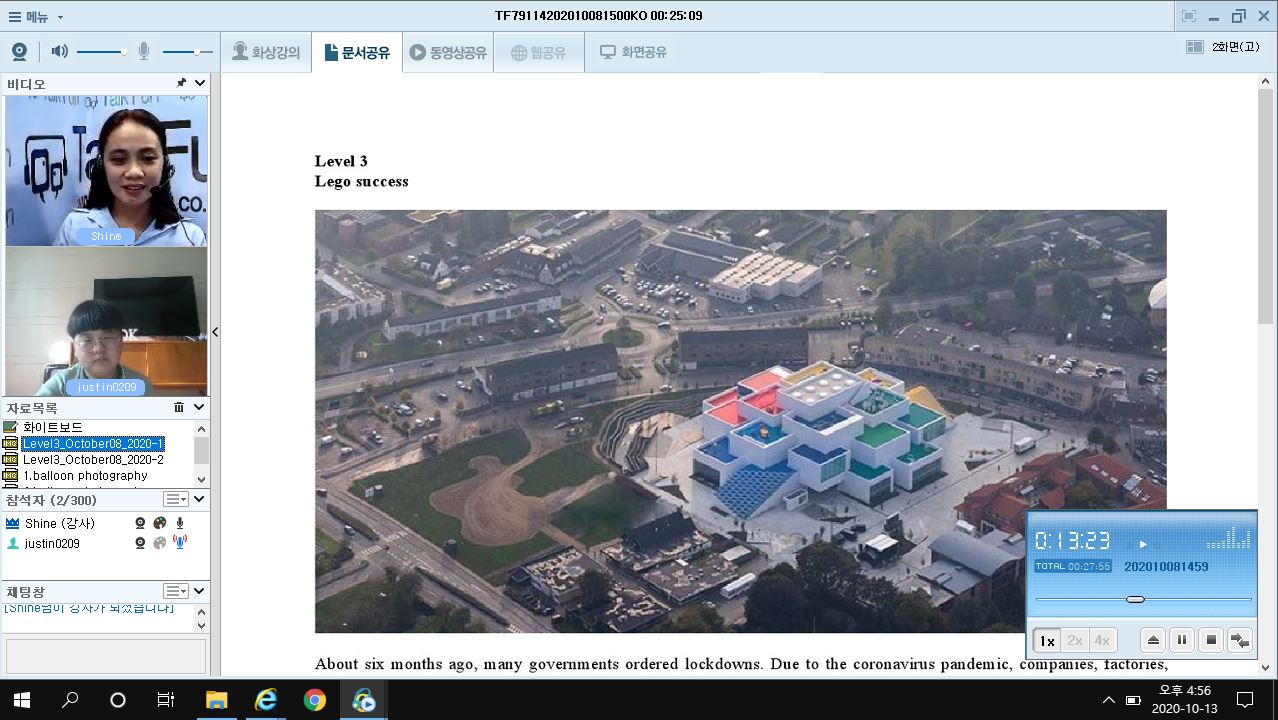Stop the recording playback
Image resolution: width=1278 pixels, height=720 pixels.
click(1210, 640)
